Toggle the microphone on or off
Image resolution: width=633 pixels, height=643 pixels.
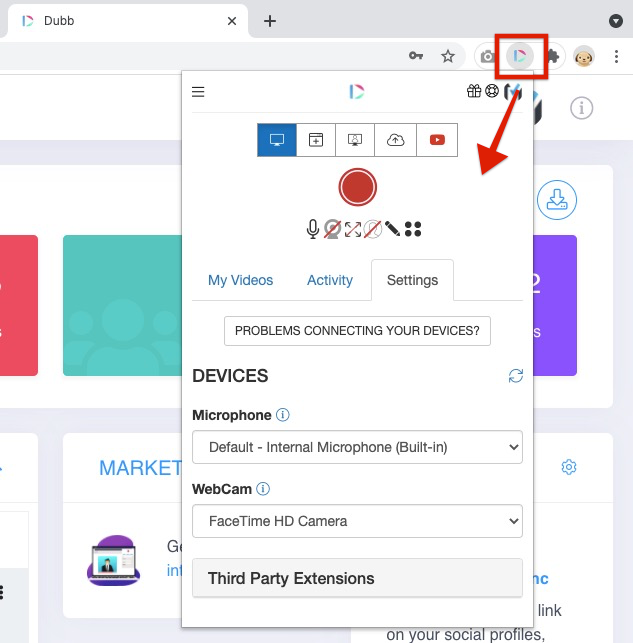click(x=313, y=229)
